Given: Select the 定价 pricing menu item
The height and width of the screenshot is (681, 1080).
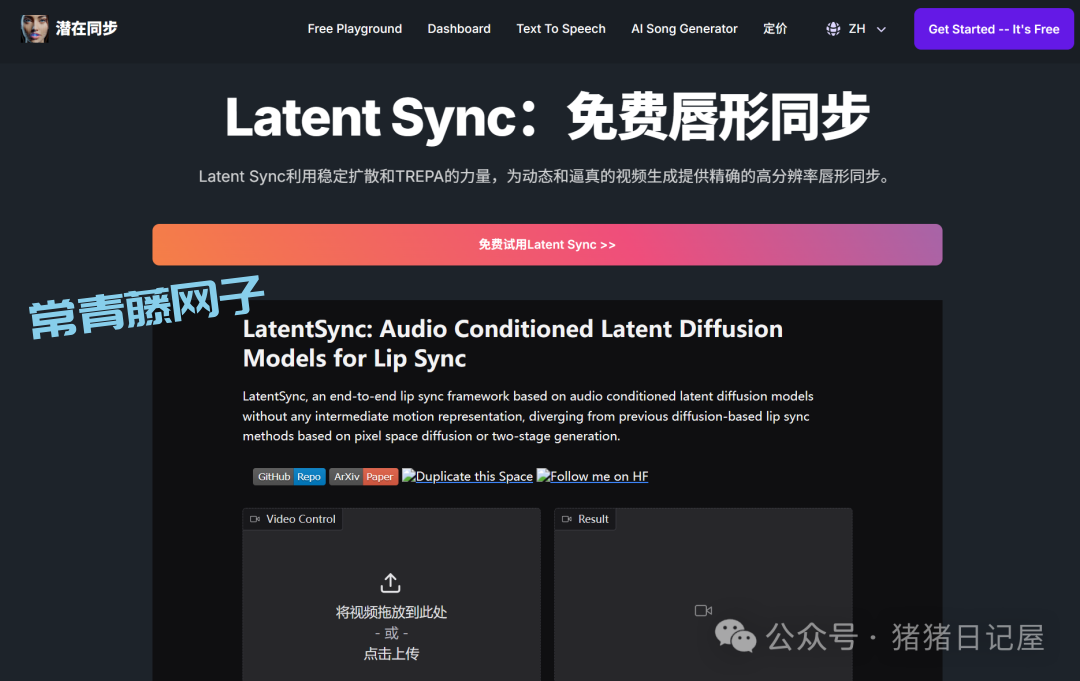Looking at the screenshot, I should [x=775, y=29].
